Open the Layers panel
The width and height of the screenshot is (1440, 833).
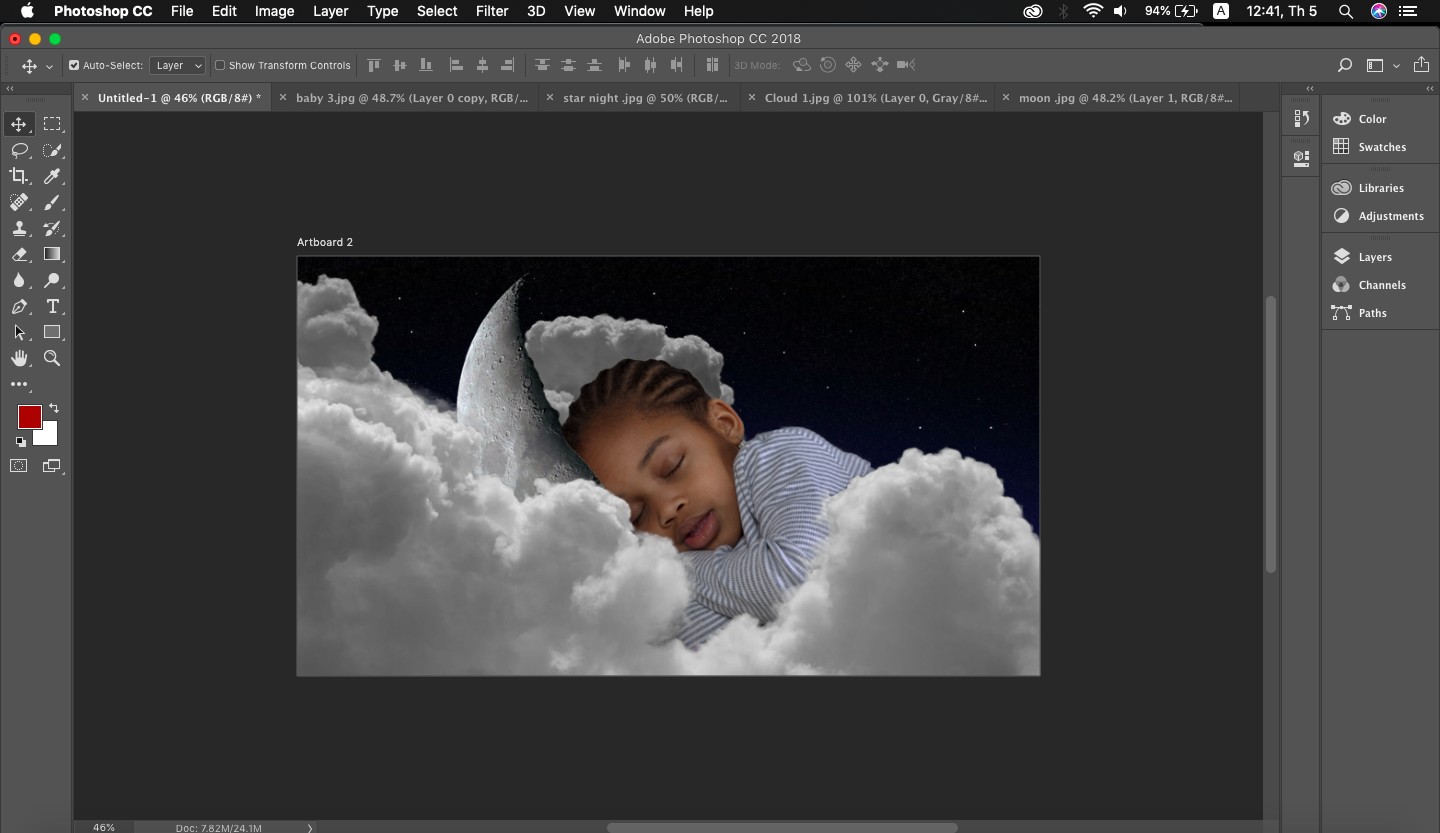coord(1375,257)
